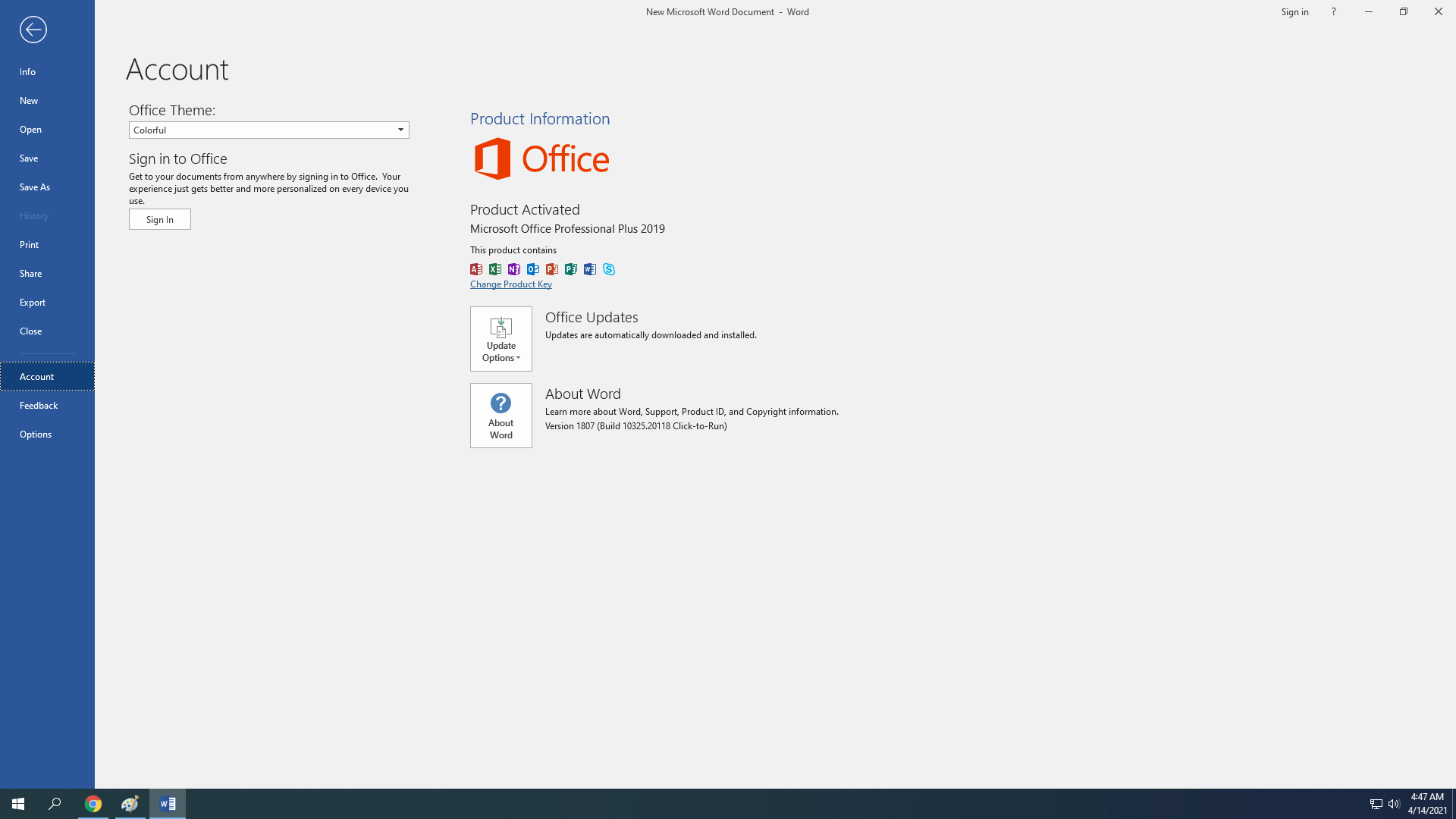
Task: Expand the Update Options dropdown
Action: 501,338
